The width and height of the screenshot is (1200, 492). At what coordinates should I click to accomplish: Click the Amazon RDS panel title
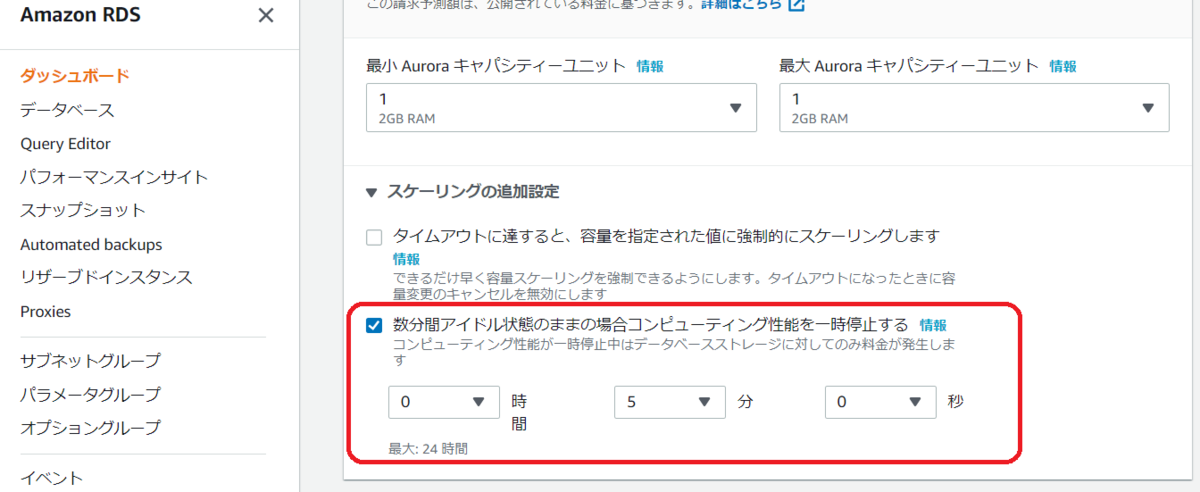pos(80,16)
